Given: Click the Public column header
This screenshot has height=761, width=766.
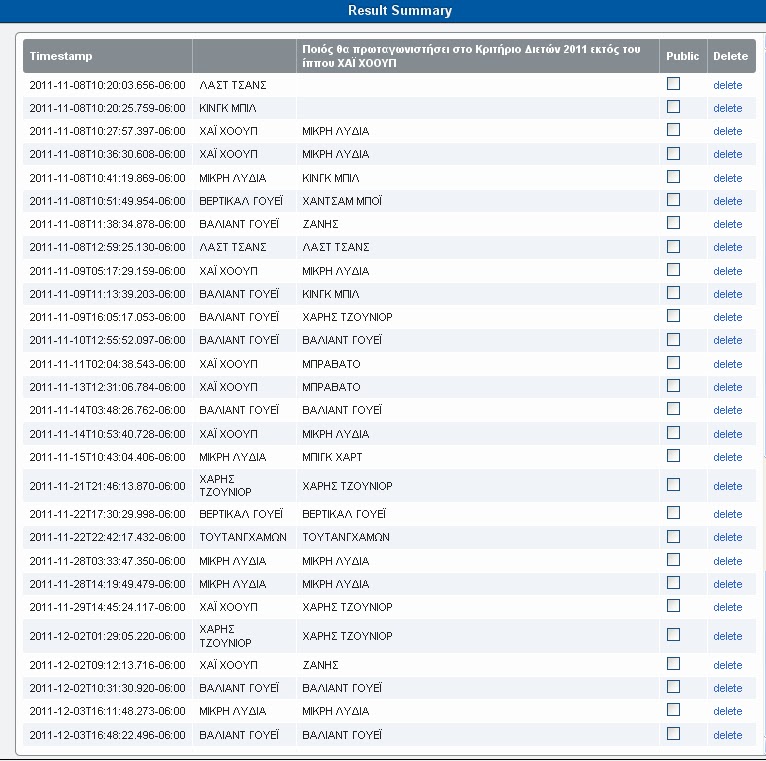Looking at the screenshot, I should [x=682, y=56].
